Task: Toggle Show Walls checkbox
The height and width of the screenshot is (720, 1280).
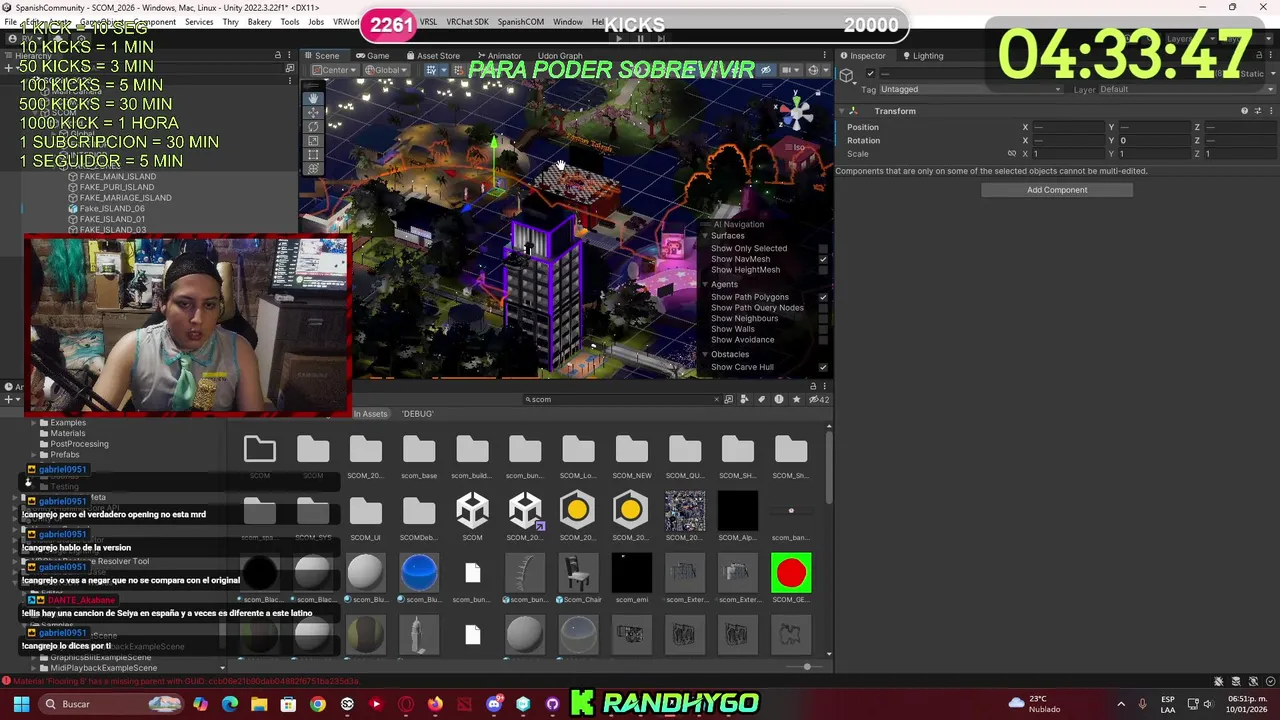Action: pyautogui.click(x=823, y=329)
